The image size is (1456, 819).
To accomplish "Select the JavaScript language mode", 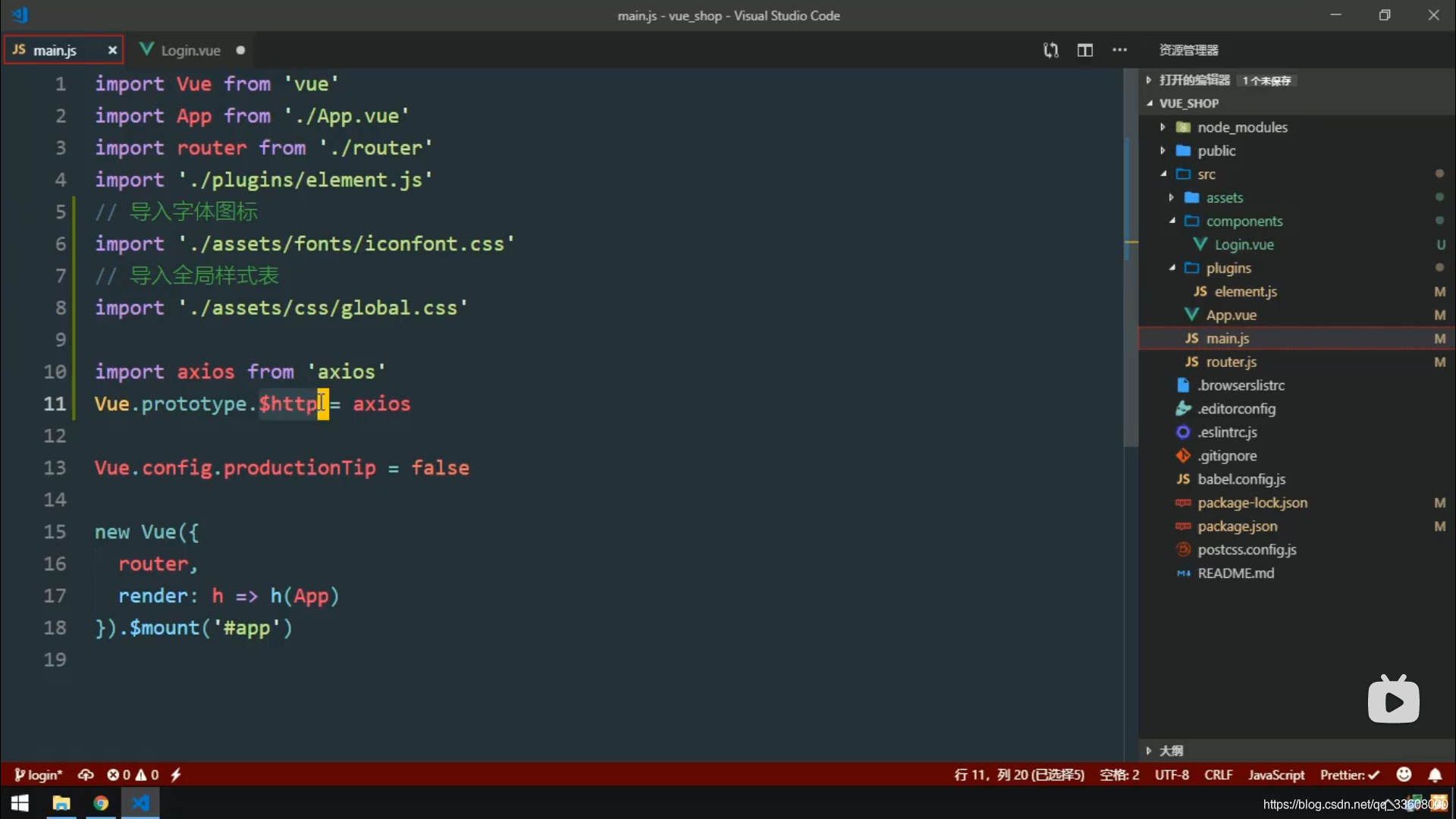I will [x=1276, y=774].
